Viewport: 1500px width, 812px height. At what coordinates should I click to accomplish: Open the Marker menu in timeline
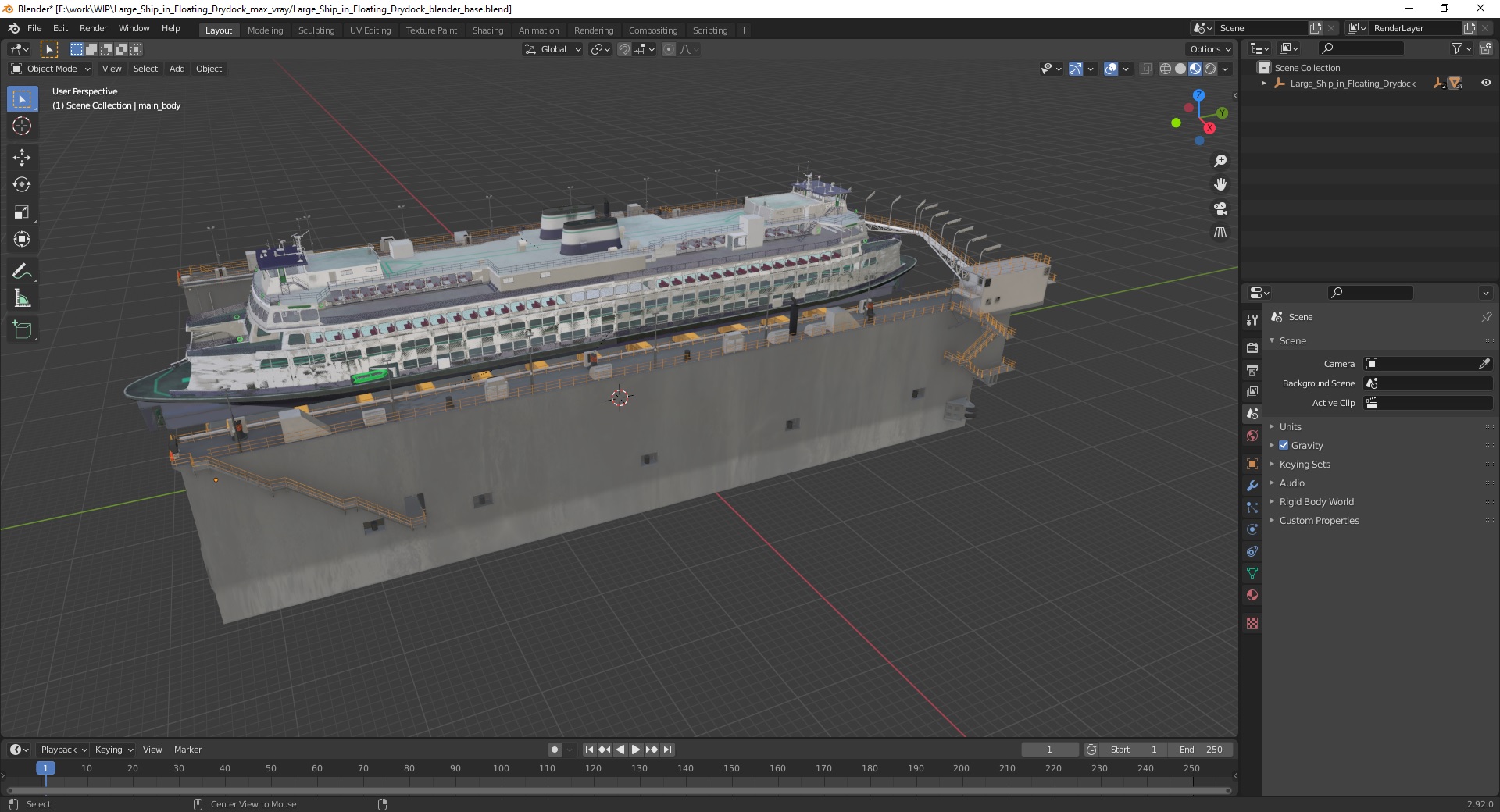187,750
